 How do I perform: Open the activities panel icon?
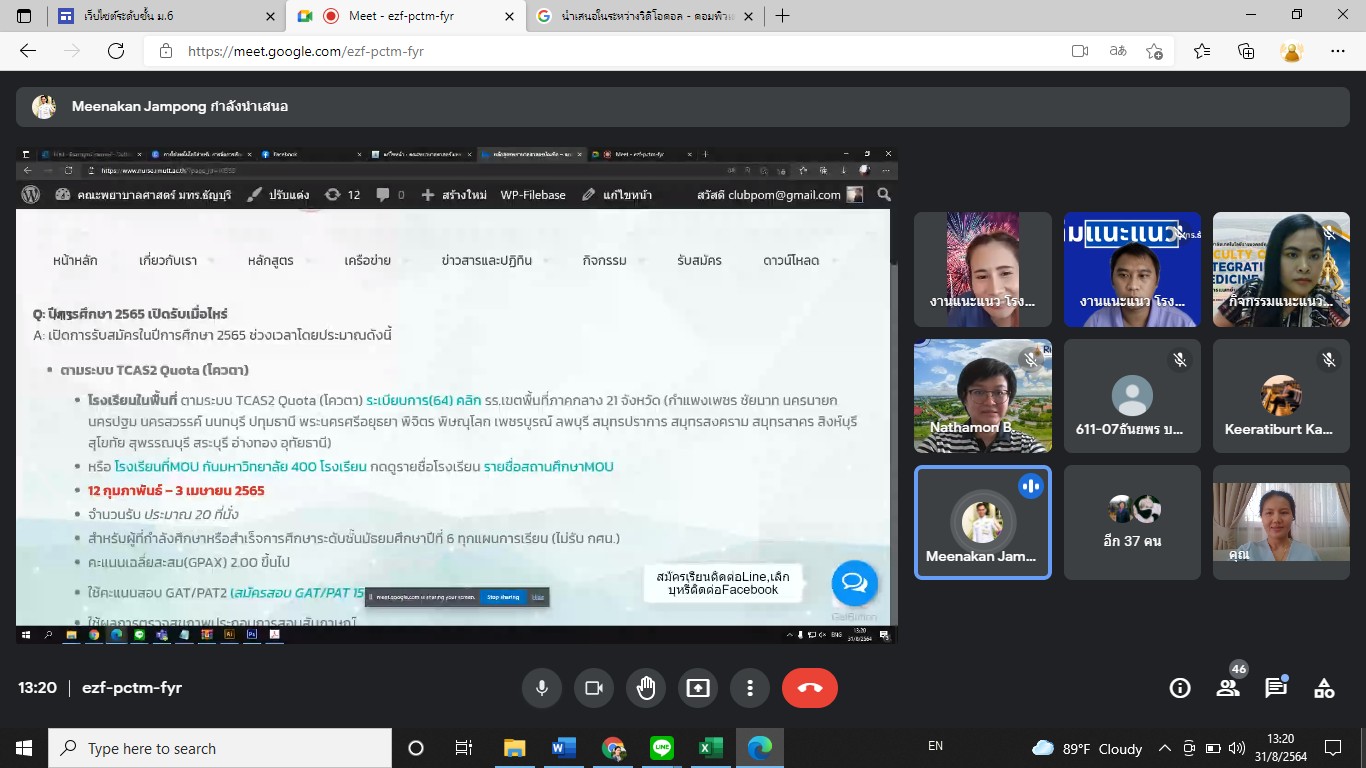click(x=1324, y=688)
